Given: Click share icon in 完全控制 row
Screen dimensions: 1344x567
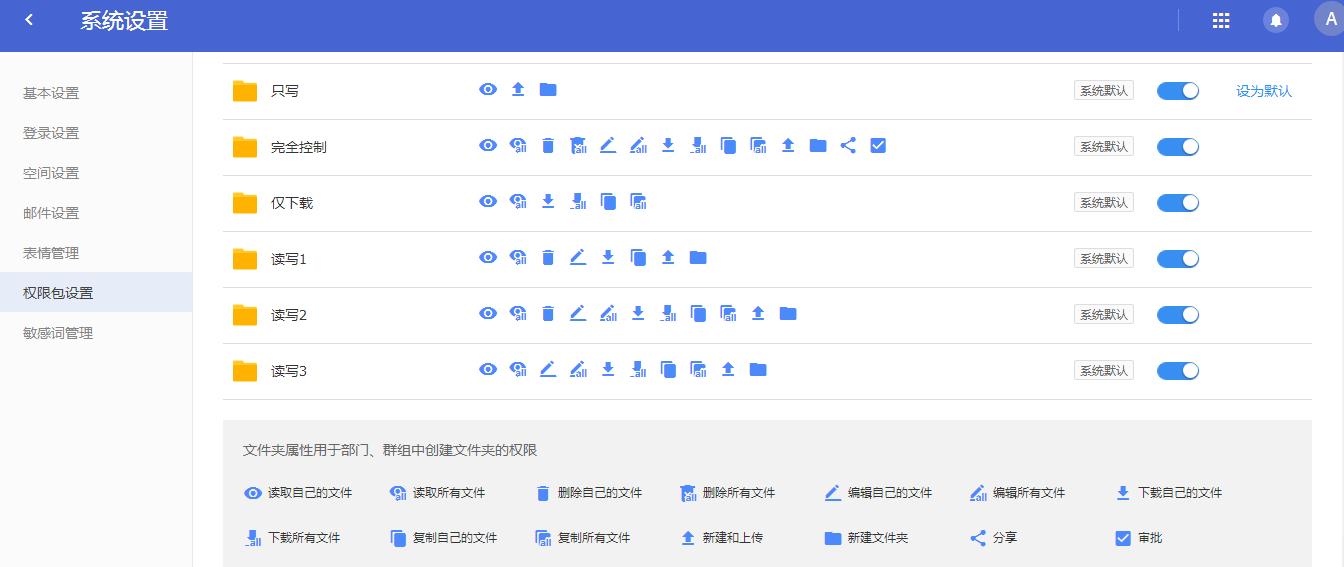Looking at the screenshot, I should click(848, 146).
